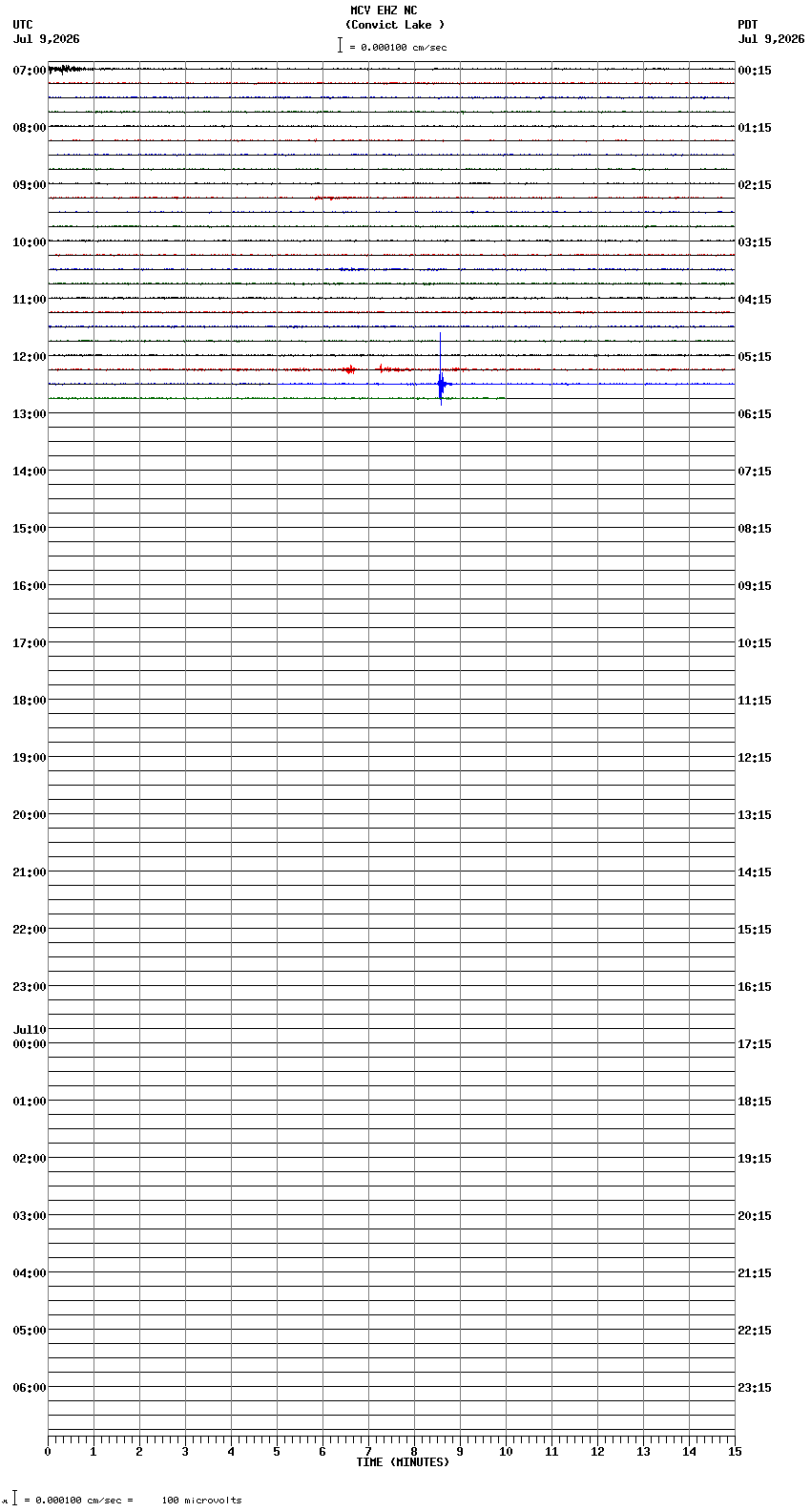Screen dimensions: 811x1512
Task: Click the "18:15" PDT time label
Action: pyautogui.click(x=755, y=1102)
